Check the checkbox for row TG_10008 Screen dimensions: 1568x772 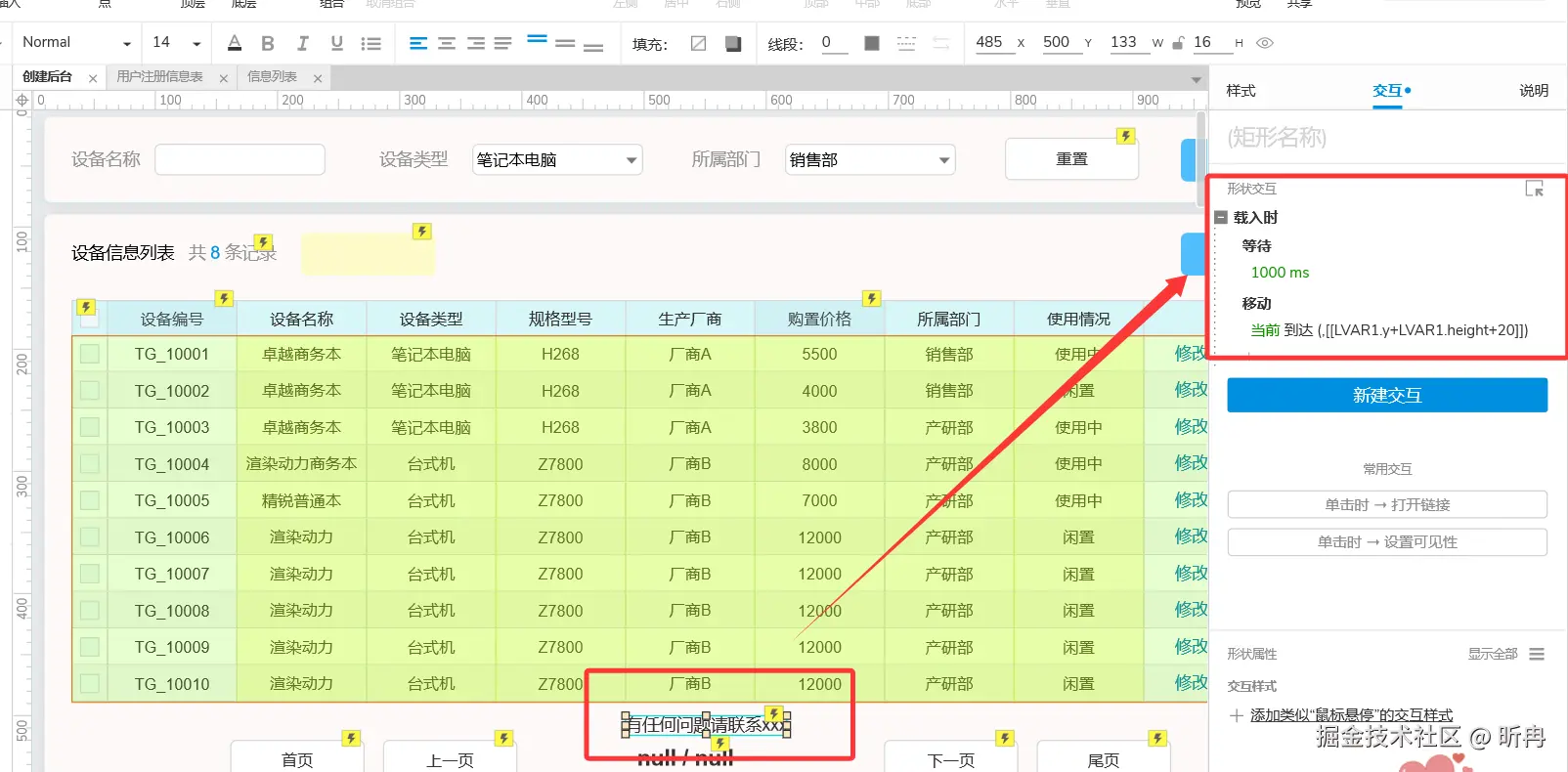point(89,610)
